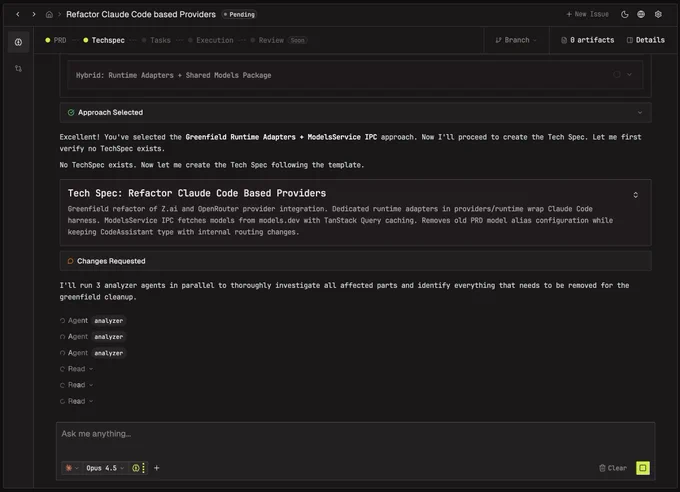The width and height of the screenshot is (680, 492).
Task: Click the Pending status badge
Action: coord(239,14)
